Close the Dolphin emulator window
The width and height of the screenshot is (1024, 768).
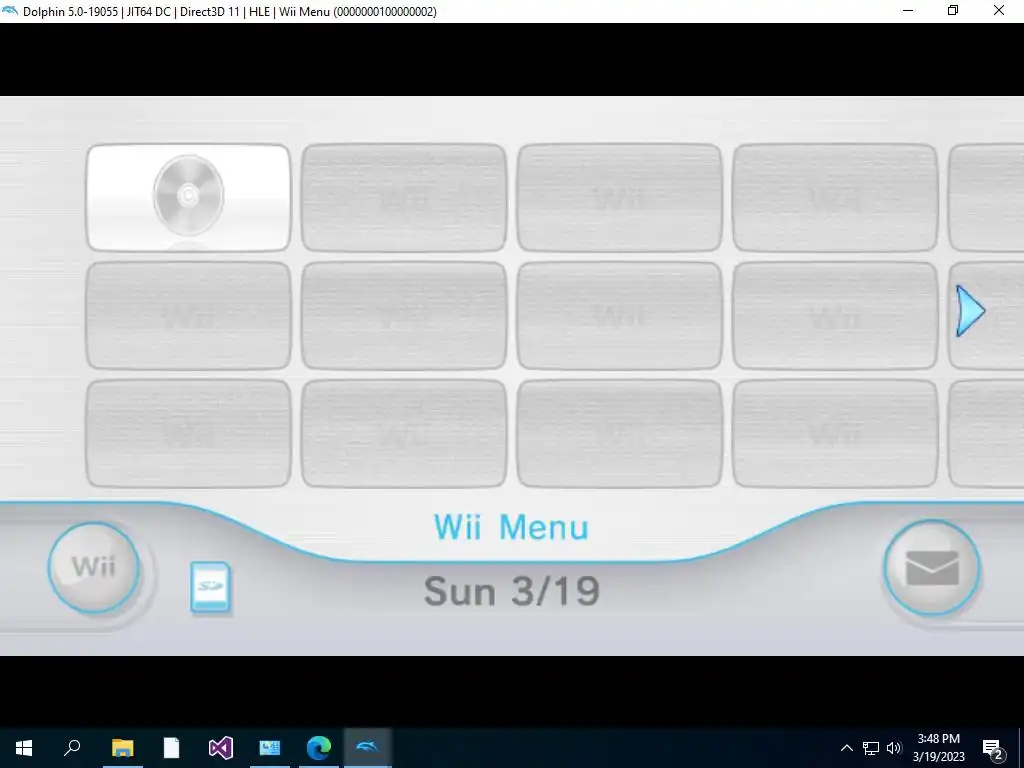coord(999,10)
